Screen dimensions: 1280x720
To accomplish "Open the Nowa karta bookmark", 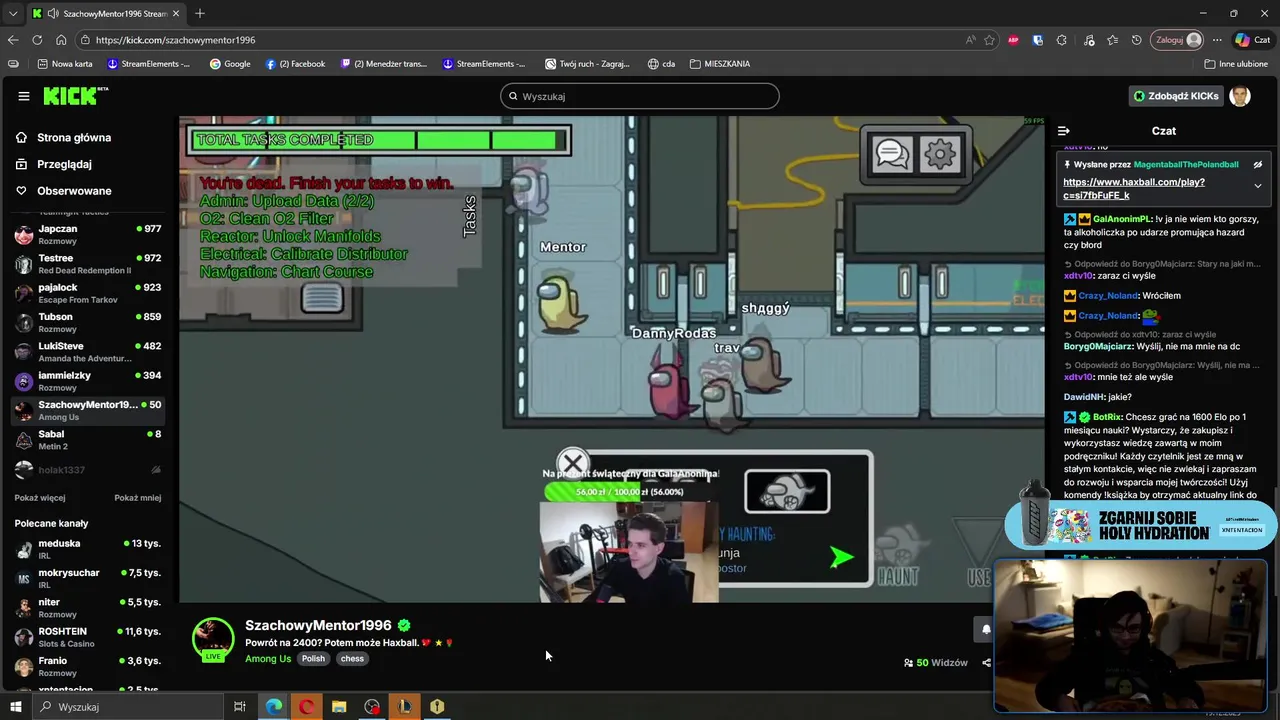I will (64, 64).
